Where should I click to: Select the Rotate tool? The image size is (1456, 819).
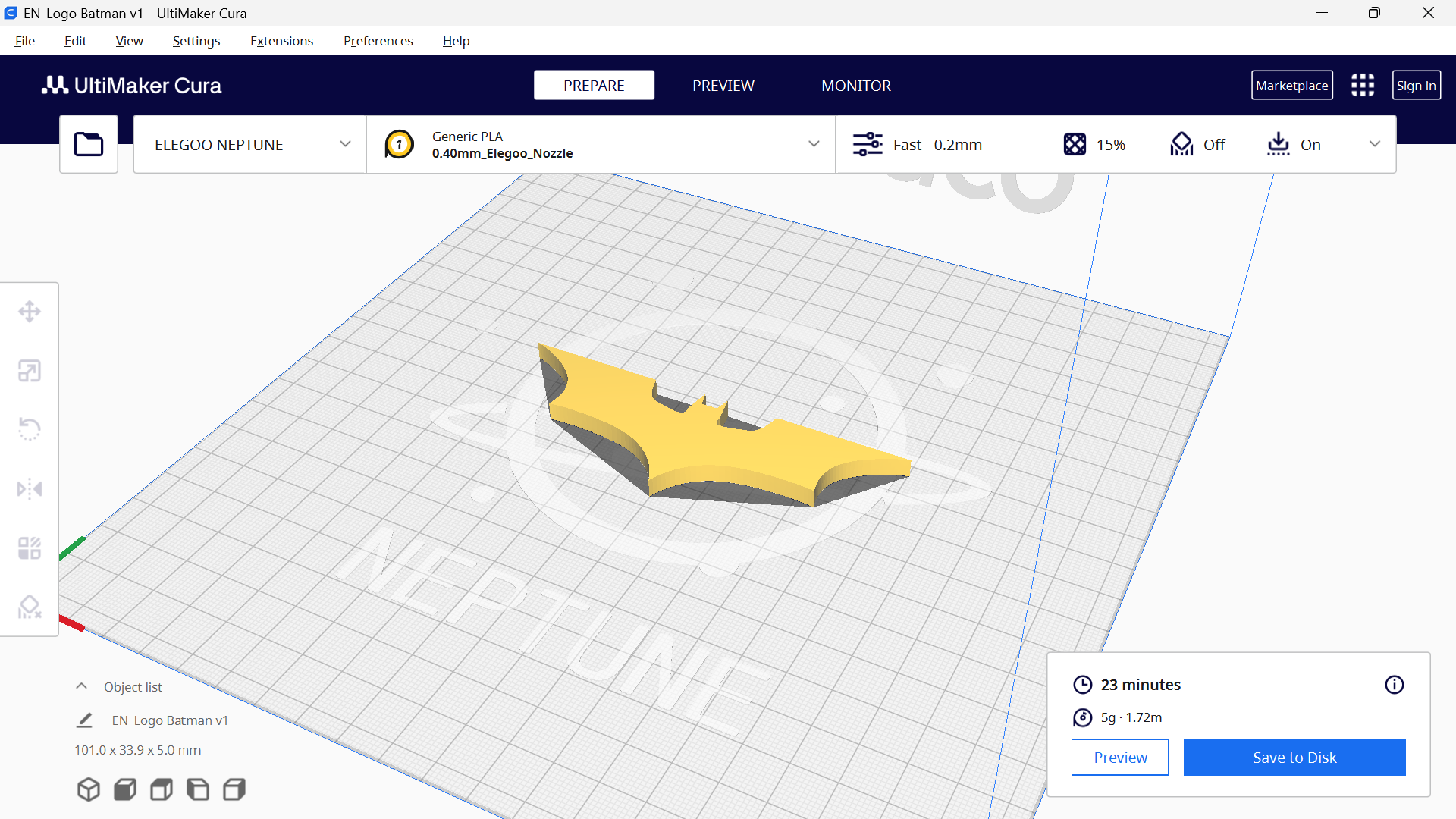pyautogui.click(x=30, y=429)
